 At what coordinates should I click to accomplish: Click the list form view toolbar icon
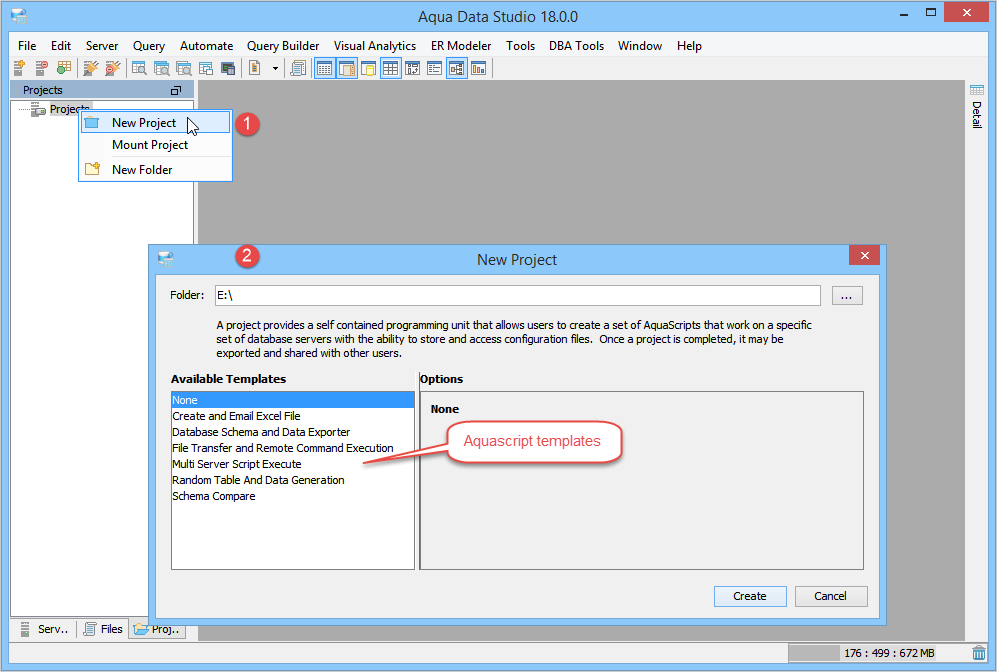pos(434,68)
